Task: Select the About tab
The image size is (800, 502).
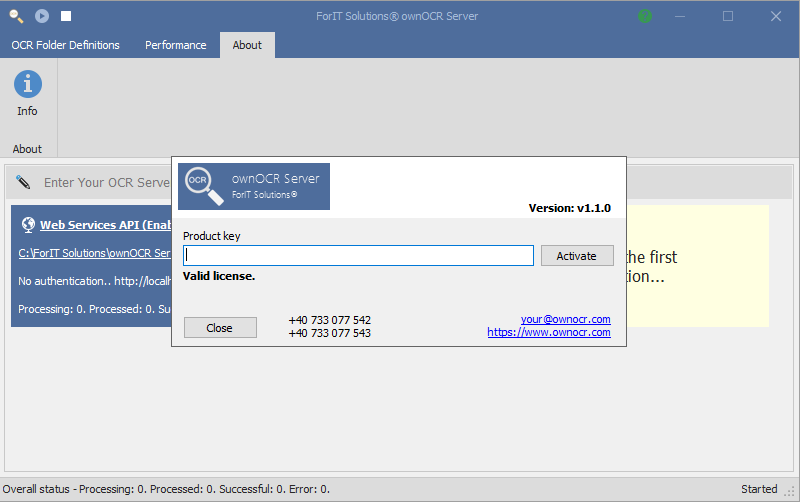Action: click(247, 45)
